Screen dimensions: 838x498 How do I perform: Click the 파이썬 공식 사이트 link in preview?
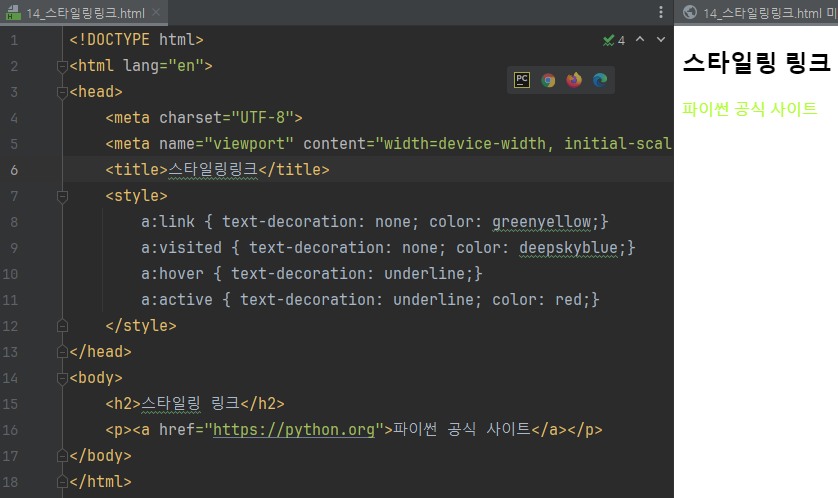pos(749,109)
